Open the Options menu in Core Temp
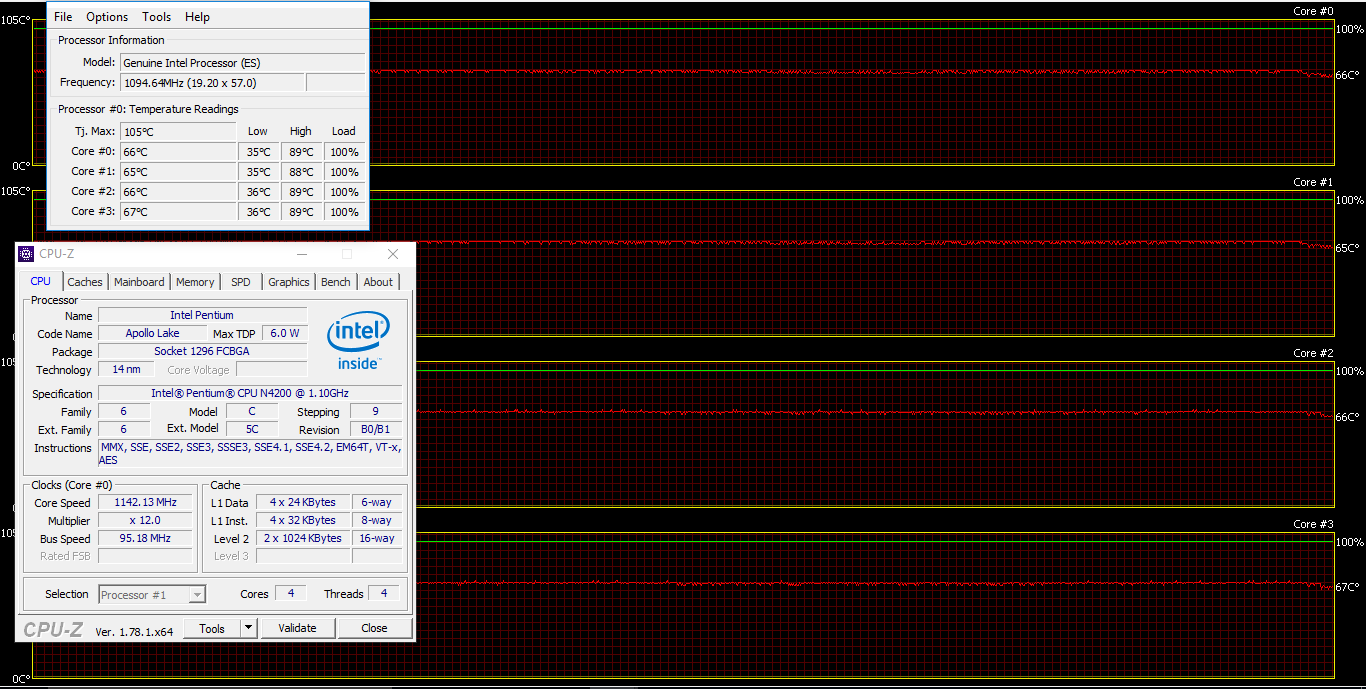 coord(107,17)
